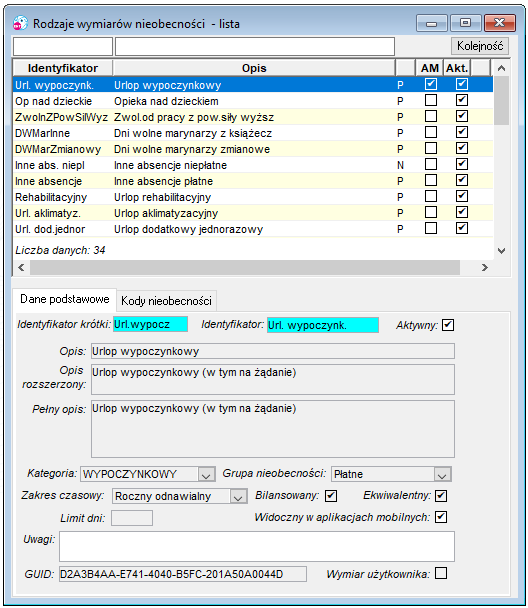The width and height of the screenshot is (528, 608).
Task: Click the horizontal scrollbar right arrow
Action: point(485,268)
